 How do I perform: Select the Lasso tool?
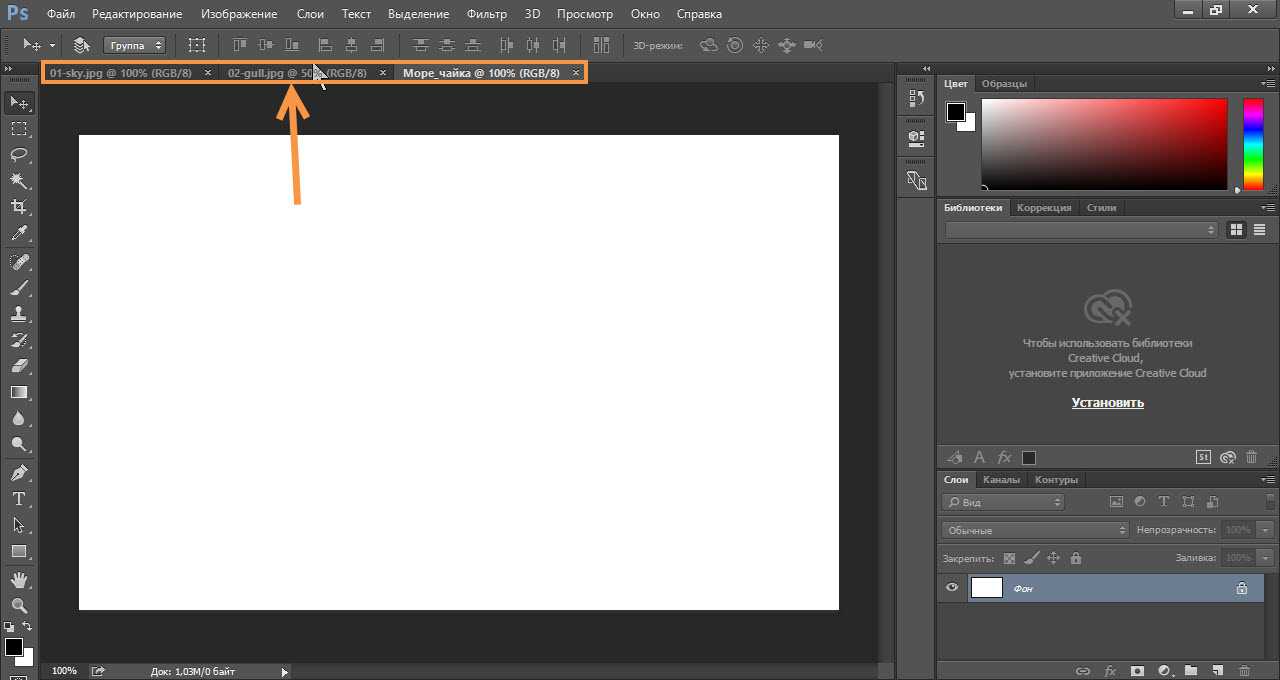(x=19, y=155)
